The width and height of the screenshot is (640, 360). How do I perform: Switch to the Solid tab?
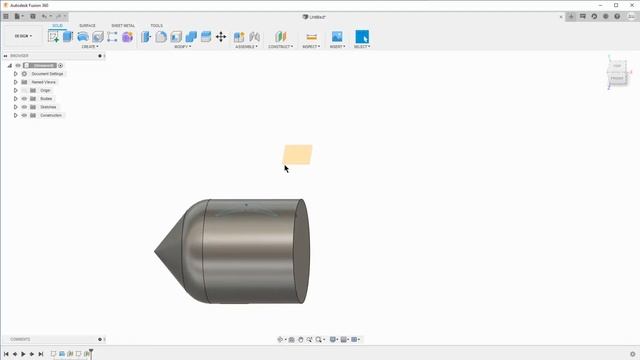[x=58, y=25]
